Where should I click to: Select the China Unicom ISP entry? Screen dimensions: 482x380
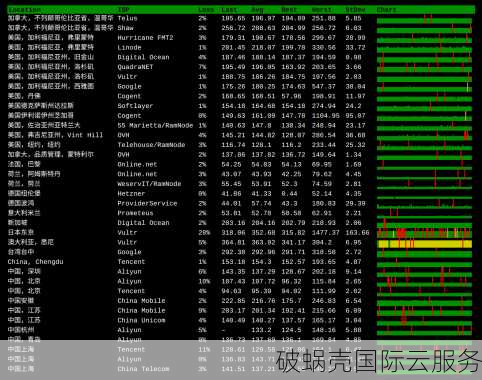click(x=141, y=320)
